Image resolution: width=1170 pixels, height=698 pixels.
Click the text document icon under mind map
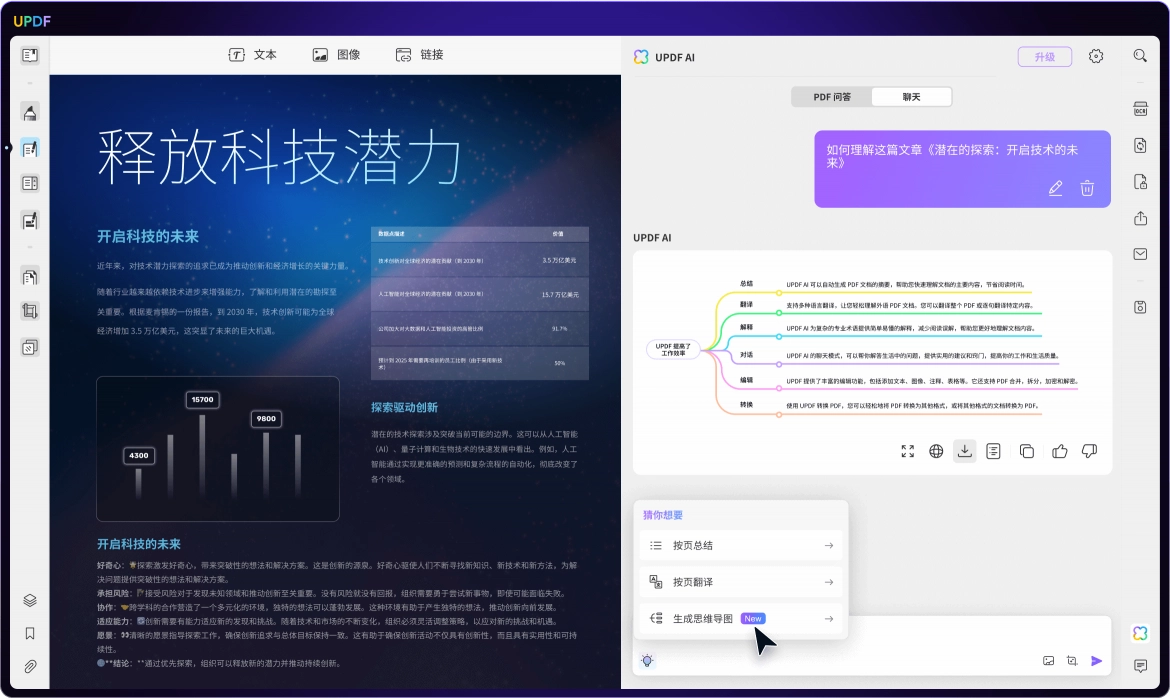tap(993, 451)
